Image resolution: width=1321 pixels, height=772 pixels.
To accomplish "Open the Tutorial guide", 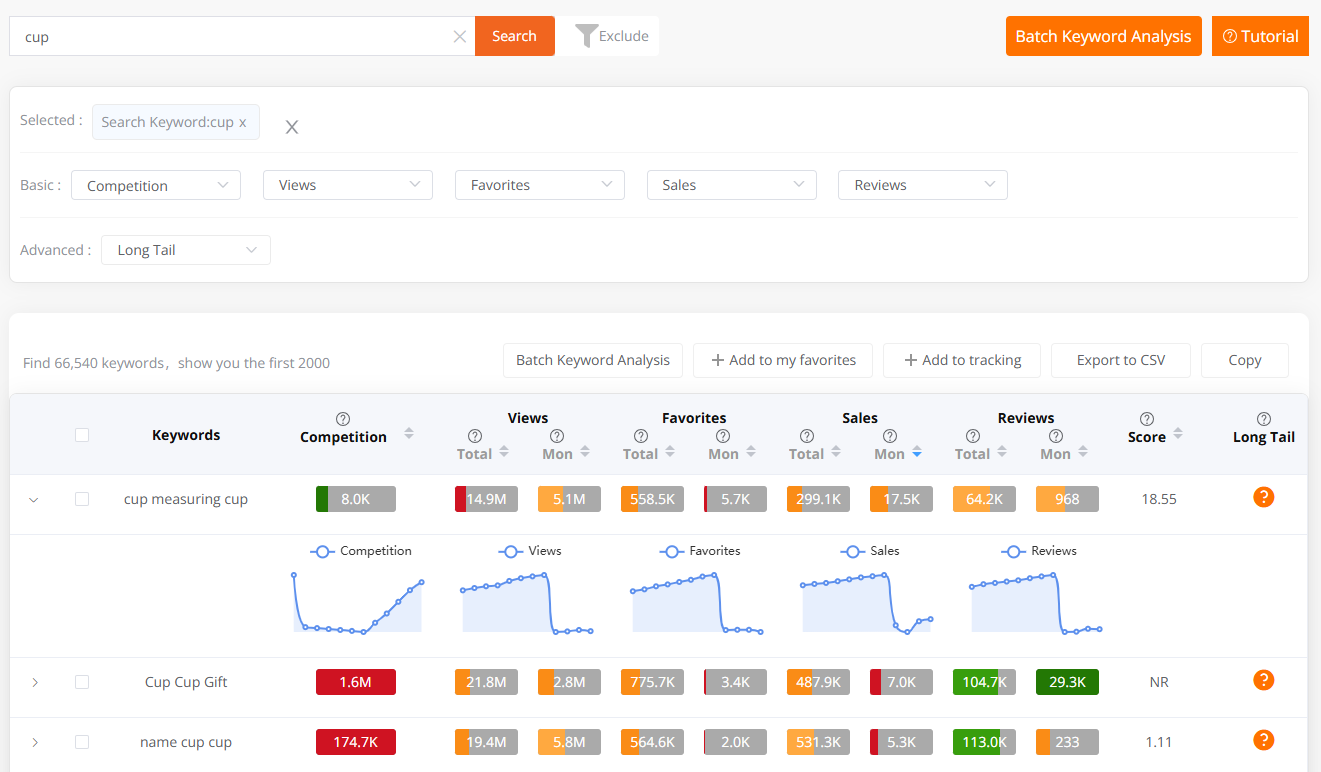I will pos(1260,35).
